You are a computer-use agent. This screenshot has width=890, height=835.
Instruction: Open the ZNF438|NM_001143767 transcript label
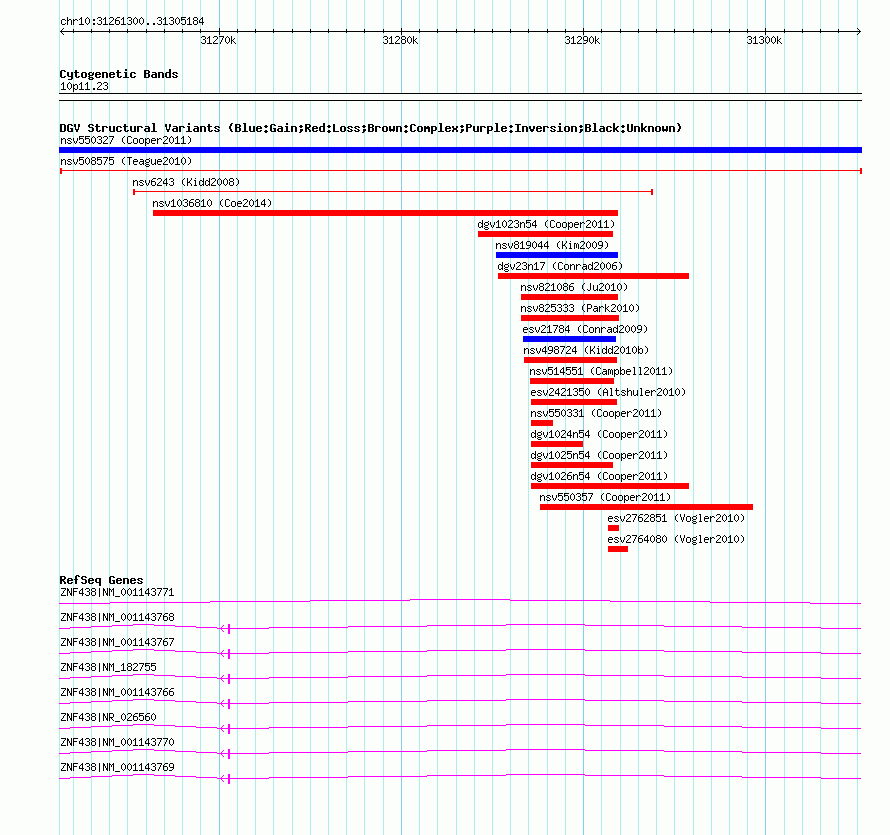click(117, 643)
